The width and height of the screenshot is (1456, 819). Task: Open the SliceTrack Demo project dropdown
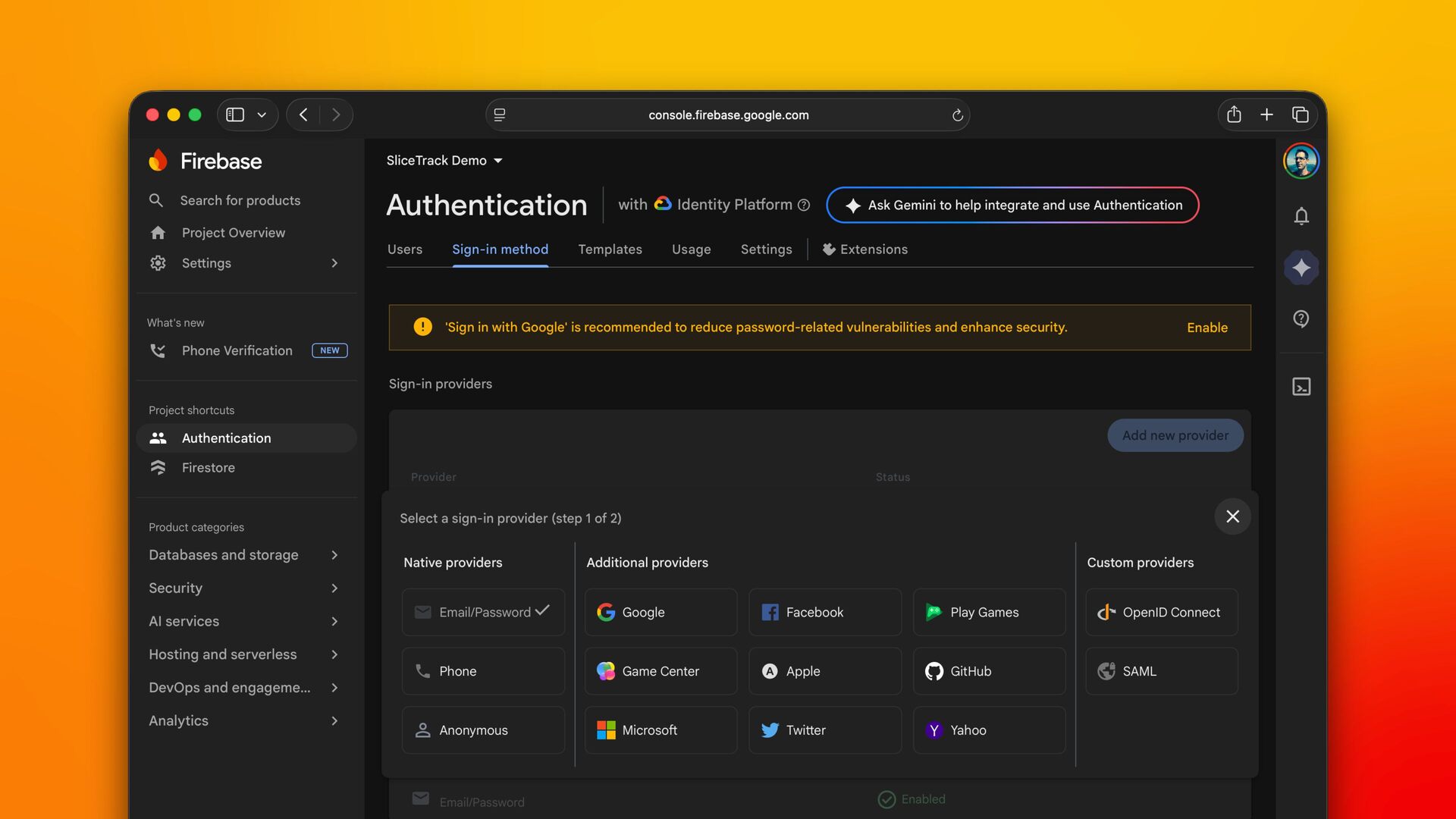coord(444,161)
